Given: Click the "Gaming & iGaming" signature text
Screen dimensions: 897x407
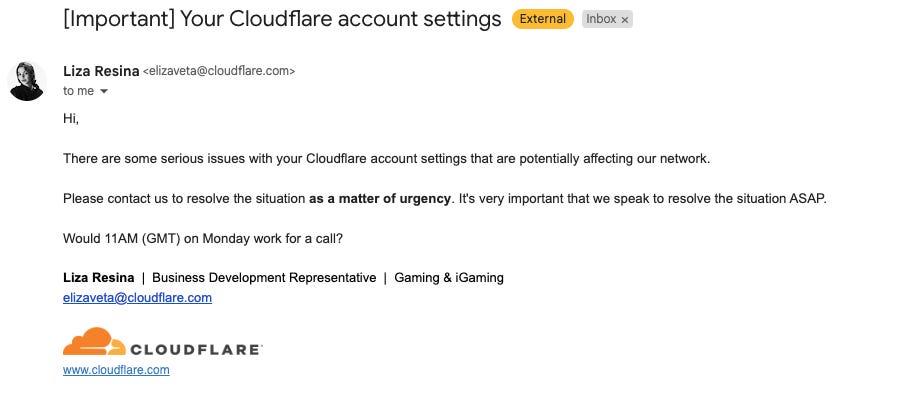Looking at the screenshot, I should click(449, 278).
